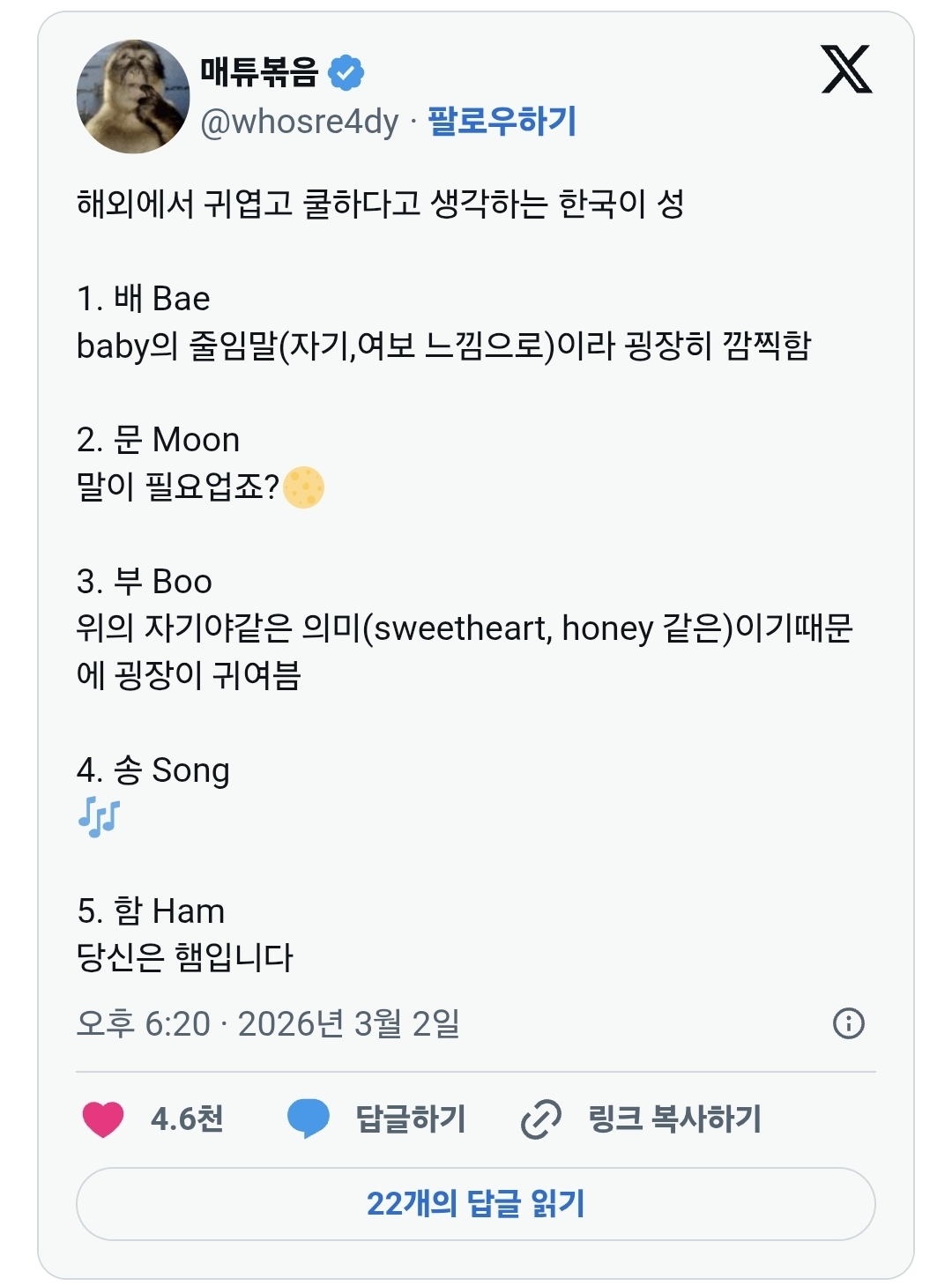Open the X logo in the corner
This screenshot has width=952, height=1286.
pos(846,69)
